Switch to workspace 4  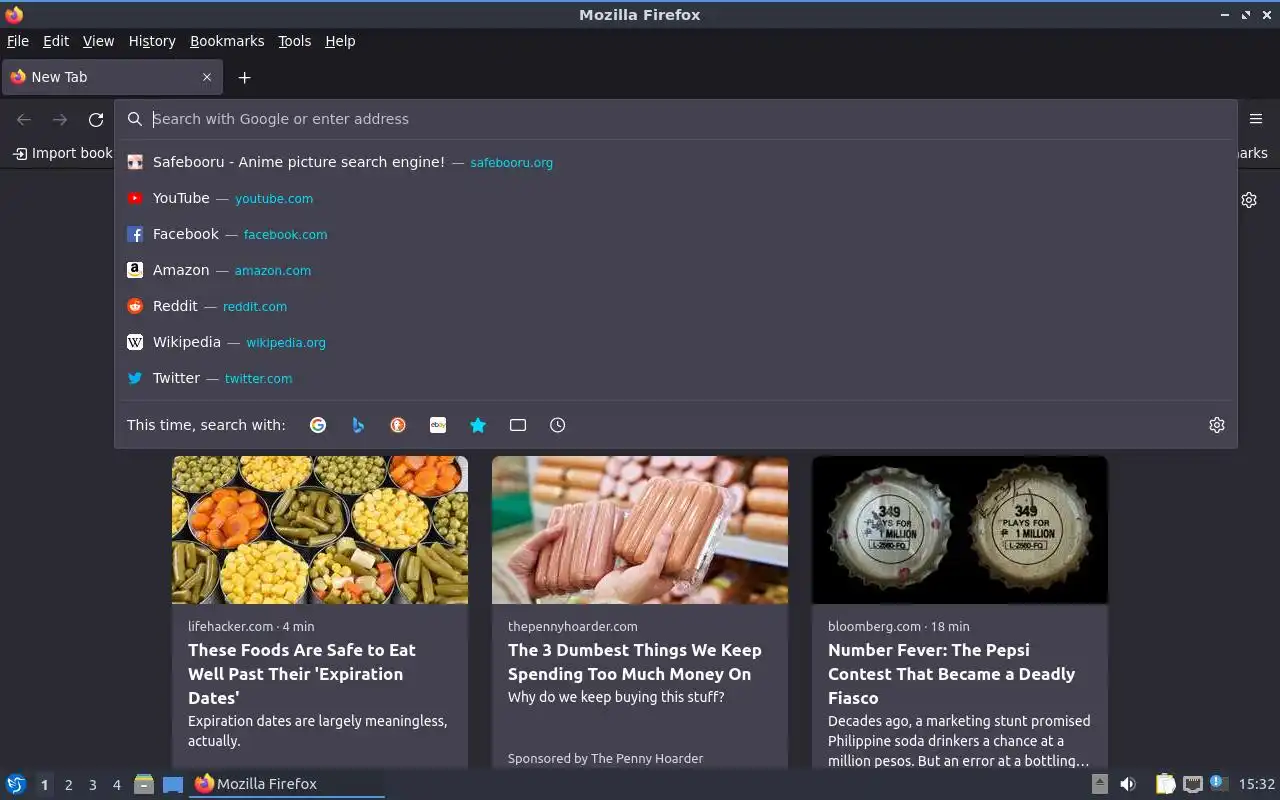(116, 785)
